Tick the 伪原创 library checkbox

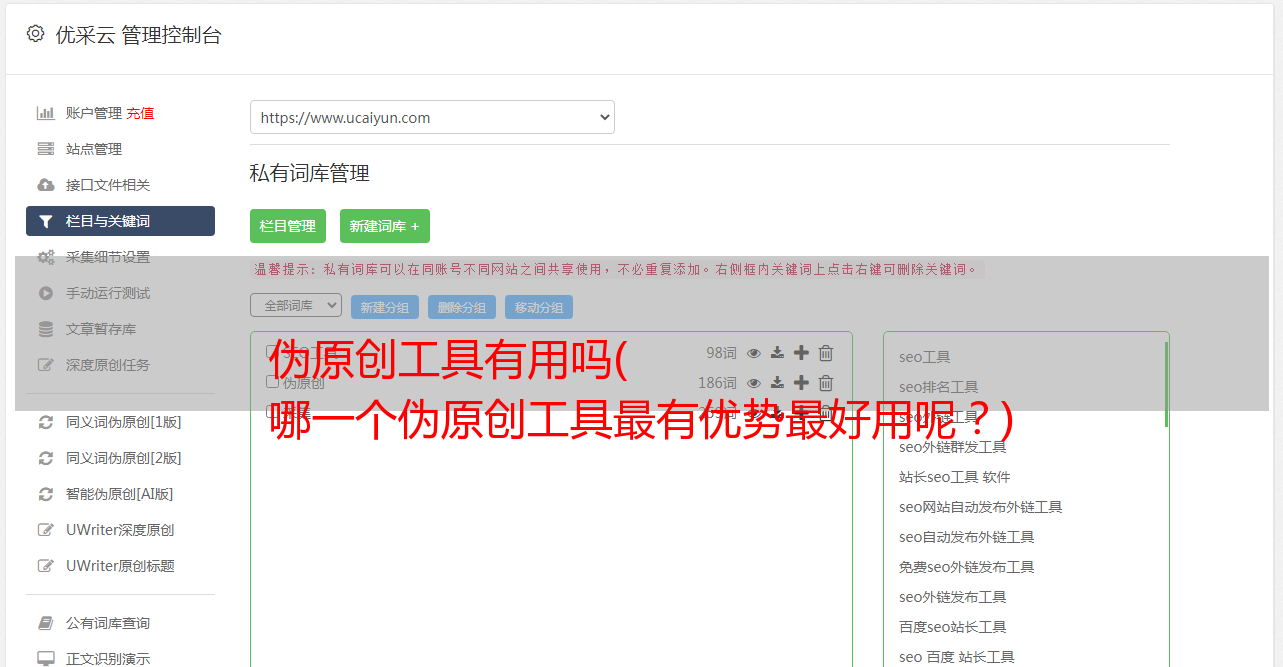click(x=272, y=382)
